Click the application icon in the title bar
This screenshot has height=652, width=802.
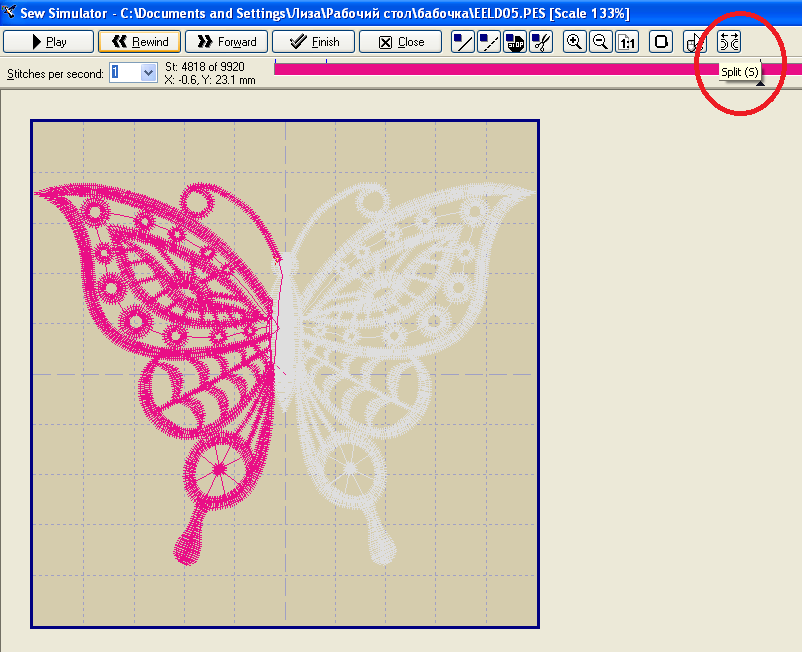click(x=9, y=11)
